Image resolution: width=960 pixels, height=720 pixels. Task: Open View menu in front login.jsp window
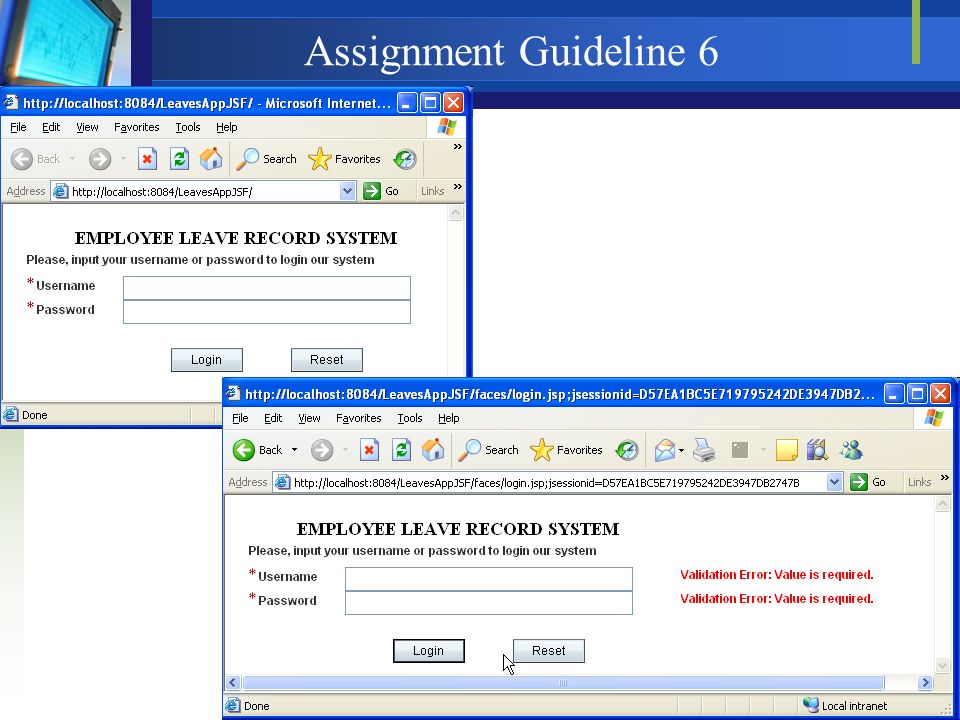[309, 418]
